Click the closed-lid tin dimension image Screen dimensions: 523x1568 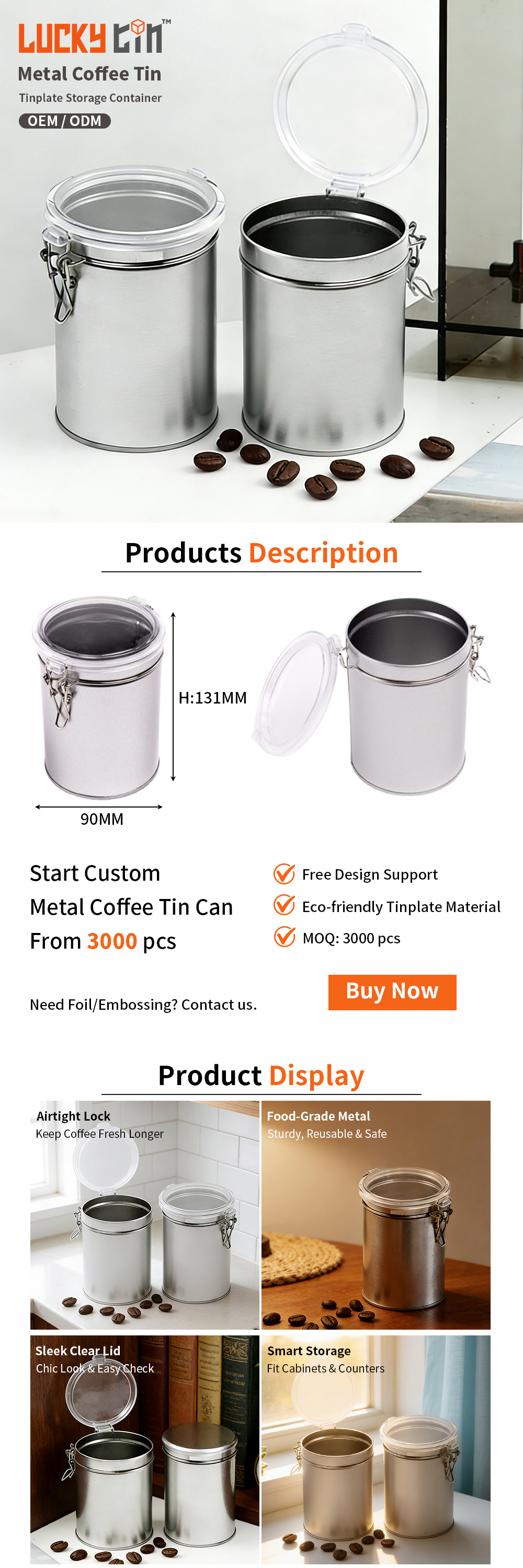99,697
